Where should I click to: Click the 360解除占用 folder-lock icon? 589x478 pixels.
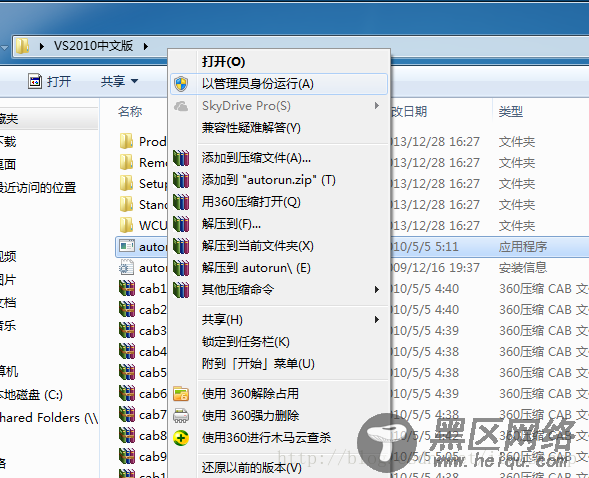click(181, 394)
